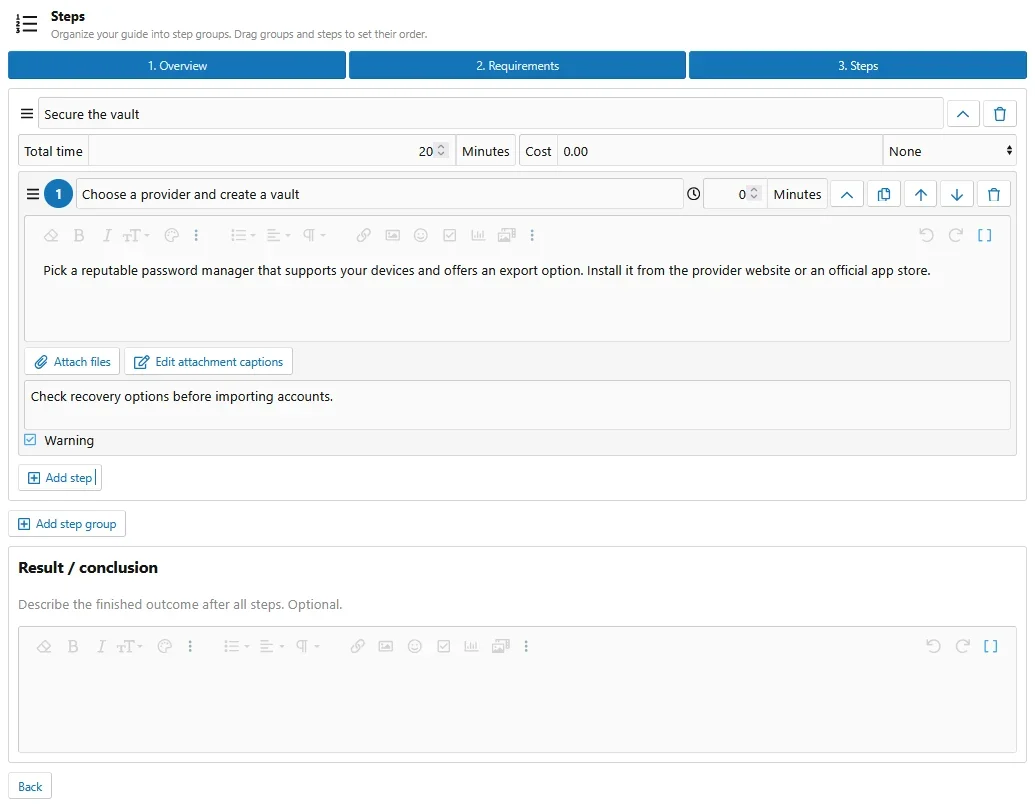Click the 'Attach files' button
1035x806 pixels.
coord(73,362)
